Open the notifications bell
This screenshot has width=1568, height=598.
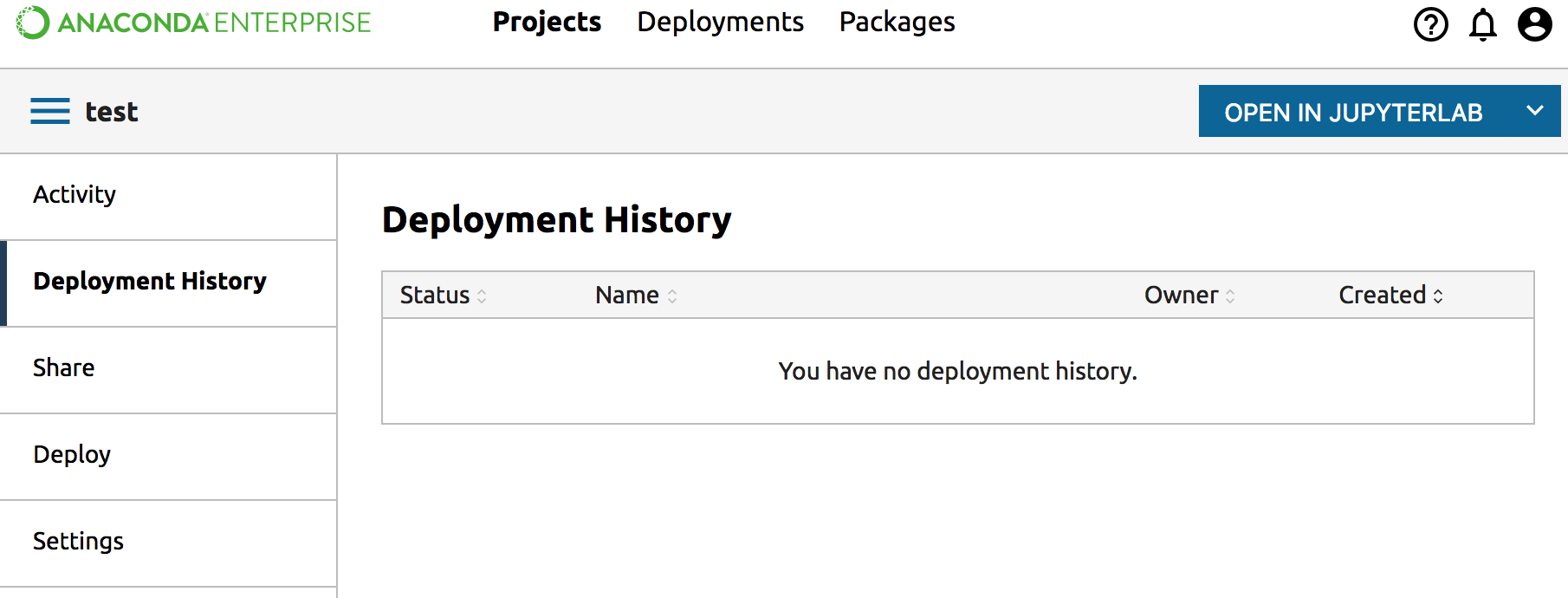pos(1482,24)
